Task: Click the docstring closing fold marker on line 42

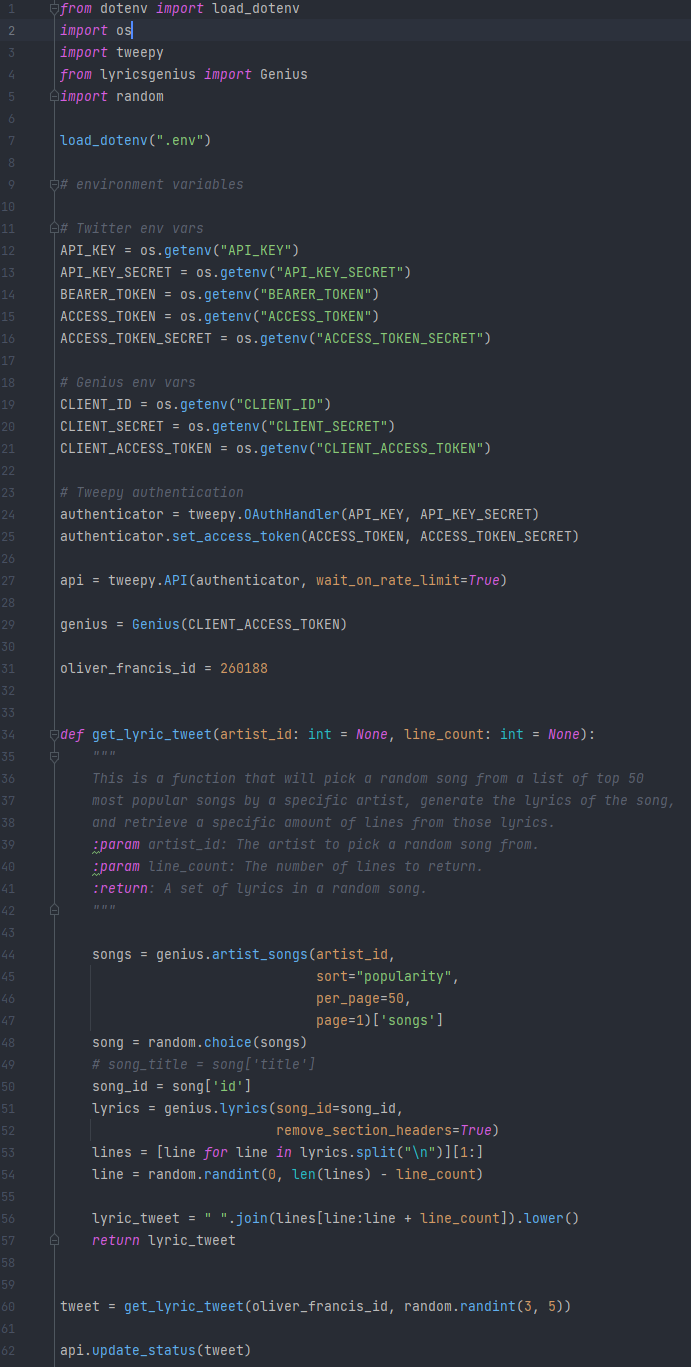Action: click(x=54, y=911)
